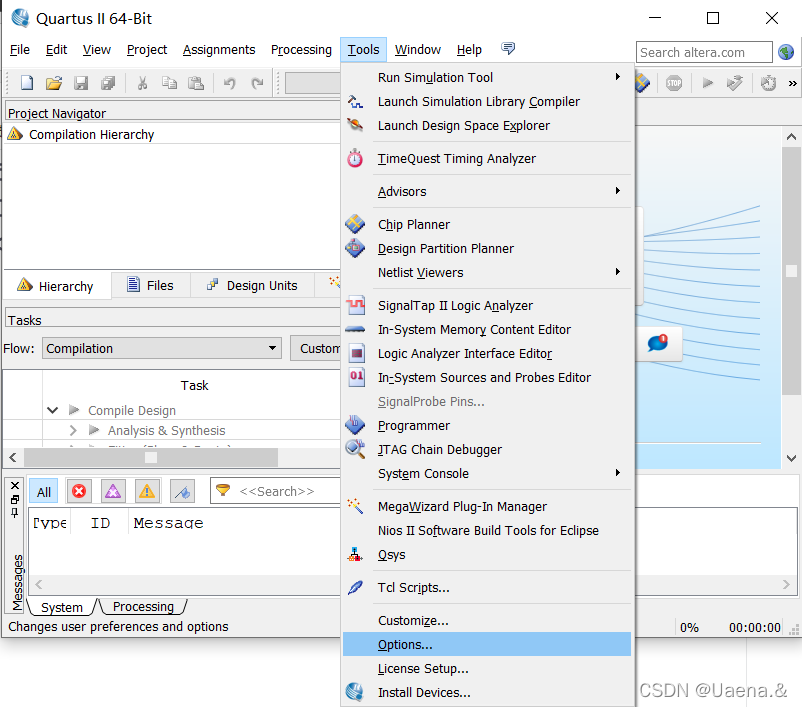
Task: Open Tcl Scripts... dialog
Action: (x=486, y=588)
